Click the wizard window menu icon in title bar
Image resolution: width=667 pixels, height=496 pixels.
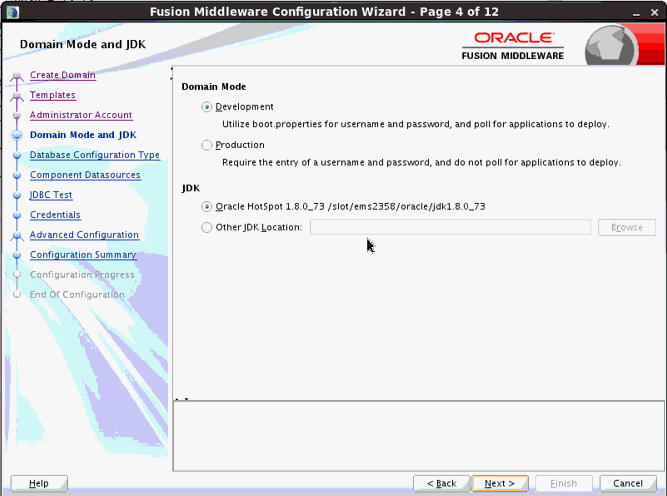click(13, 12)
